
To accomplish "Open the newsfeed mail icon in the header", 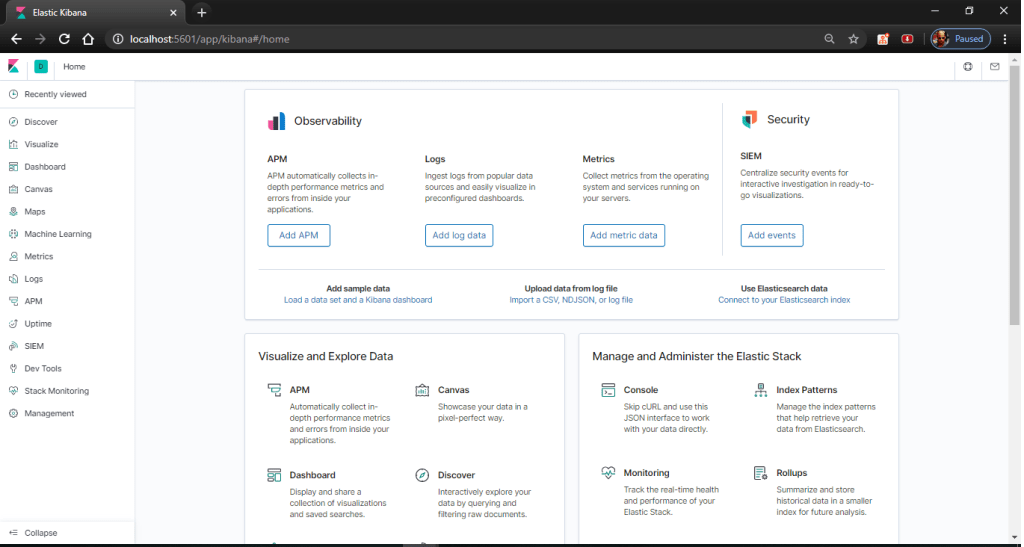I will coord(994,67).
